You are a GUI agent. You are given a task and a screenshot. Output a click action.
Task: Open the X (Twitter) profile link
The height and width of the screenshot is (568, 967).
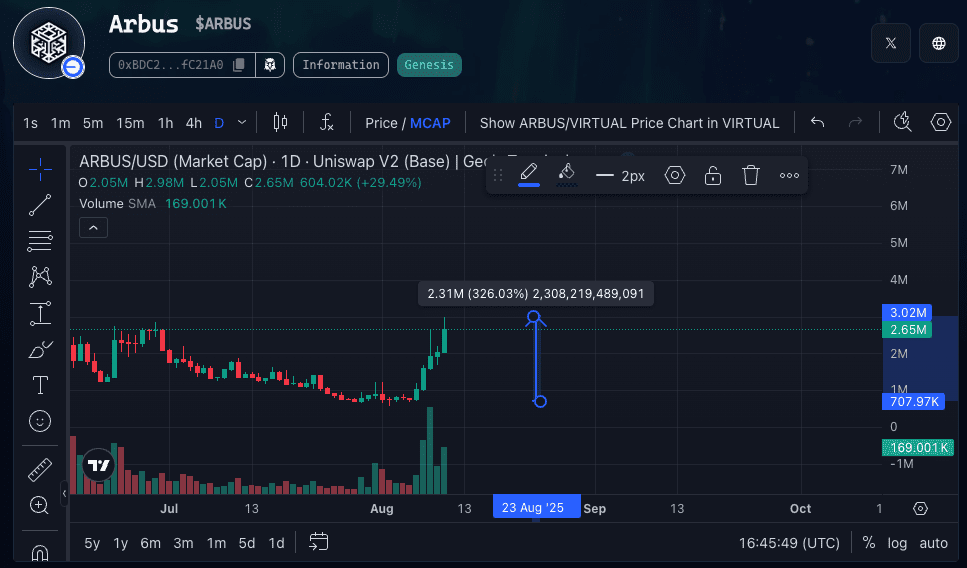[890, 43]
